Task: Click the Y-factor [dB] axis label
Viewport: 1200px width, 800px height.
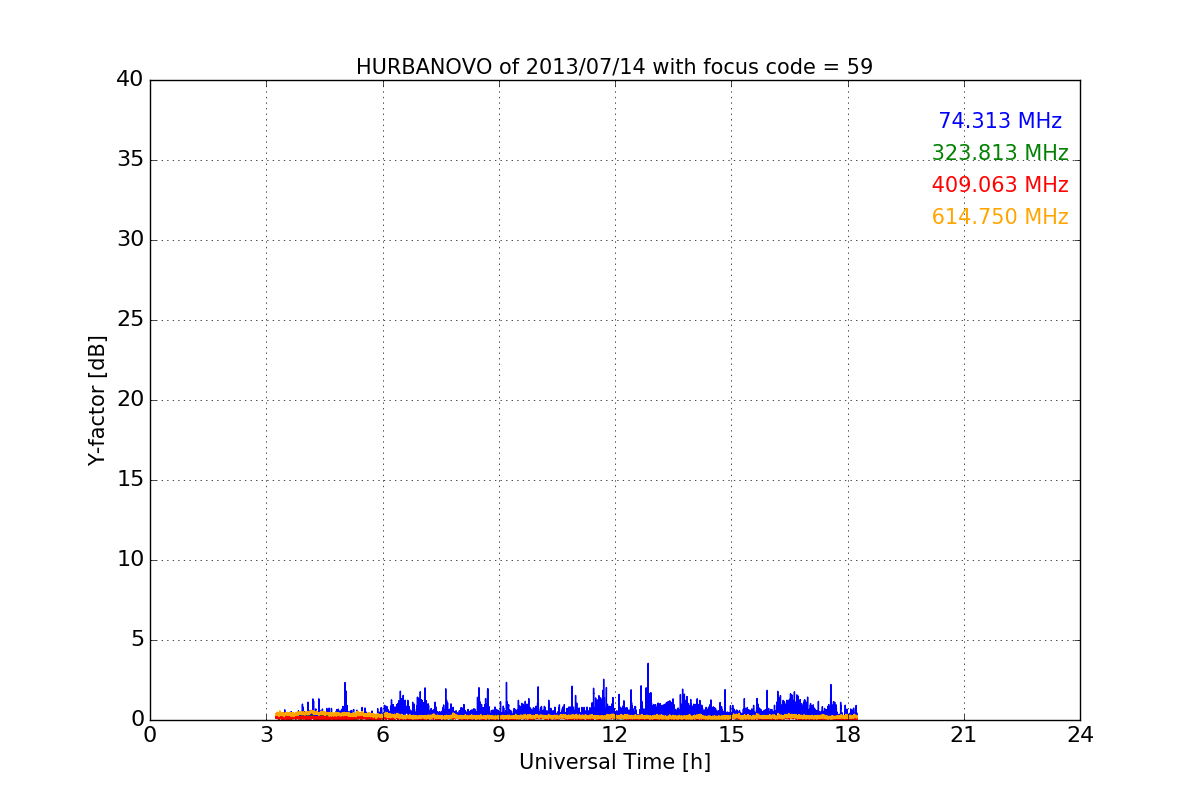Action: pyautogui.click(x=96, y=400)
